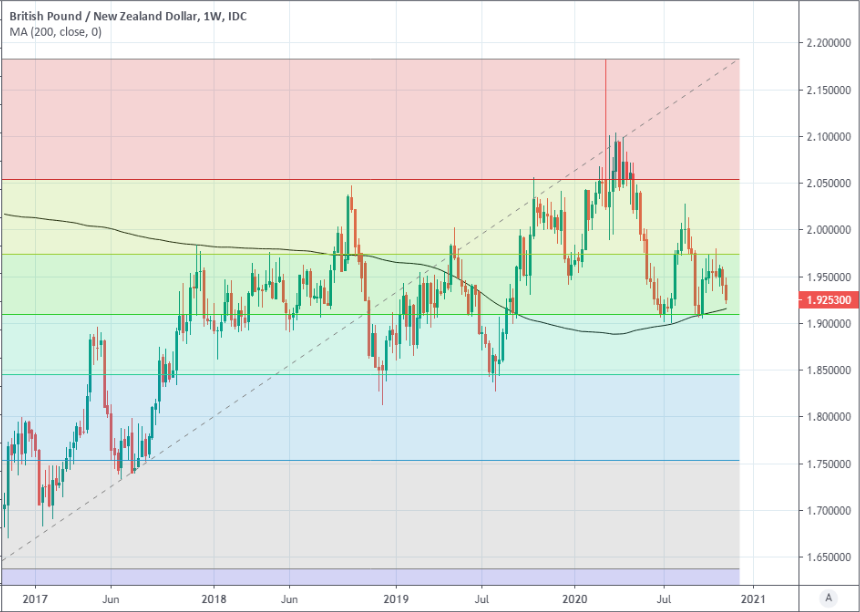
Task: Click the purple band at chart bottom
Action: [400, 576]
